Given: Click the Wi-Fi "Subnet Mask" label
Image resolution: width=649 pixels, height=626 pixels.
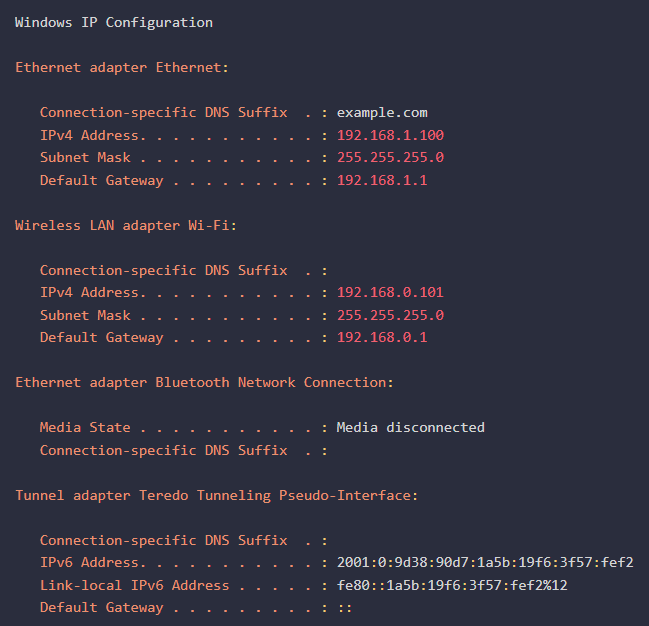Looking at the screenshot, I should coord(85,315).
